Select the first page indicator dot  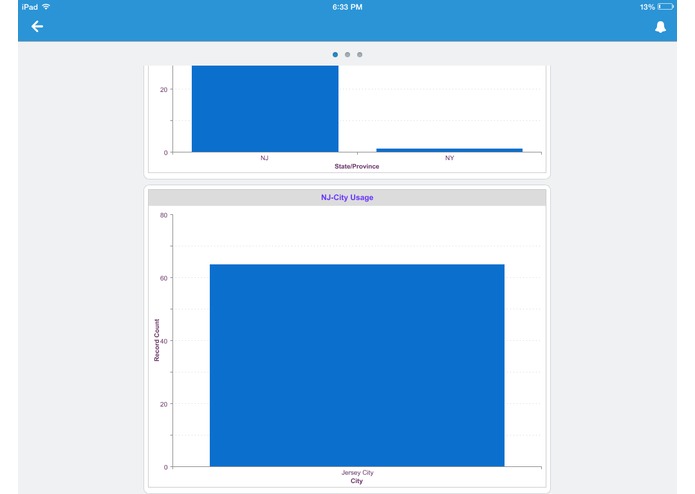[x=335, y=54]
